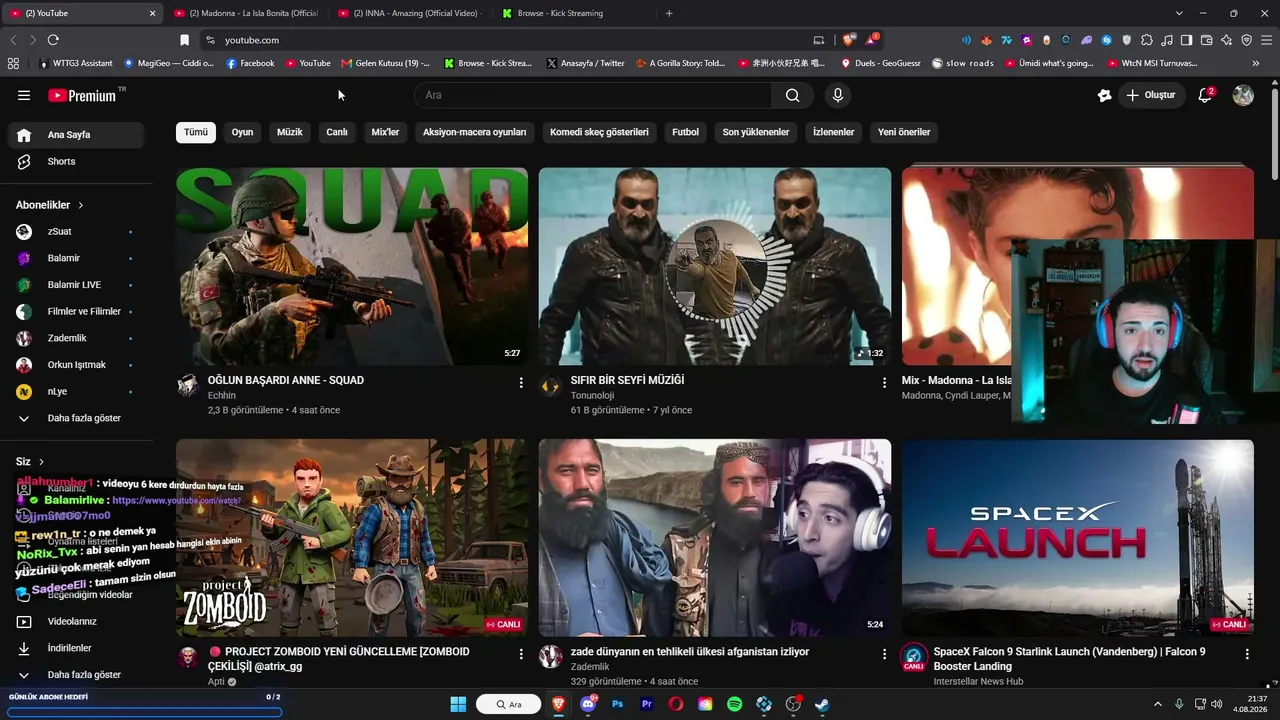The height and width of the screenshot is (720, 1280).
Task: Select the Futbol filter chip
Action: pyautogui.click(x=686, y=132)
